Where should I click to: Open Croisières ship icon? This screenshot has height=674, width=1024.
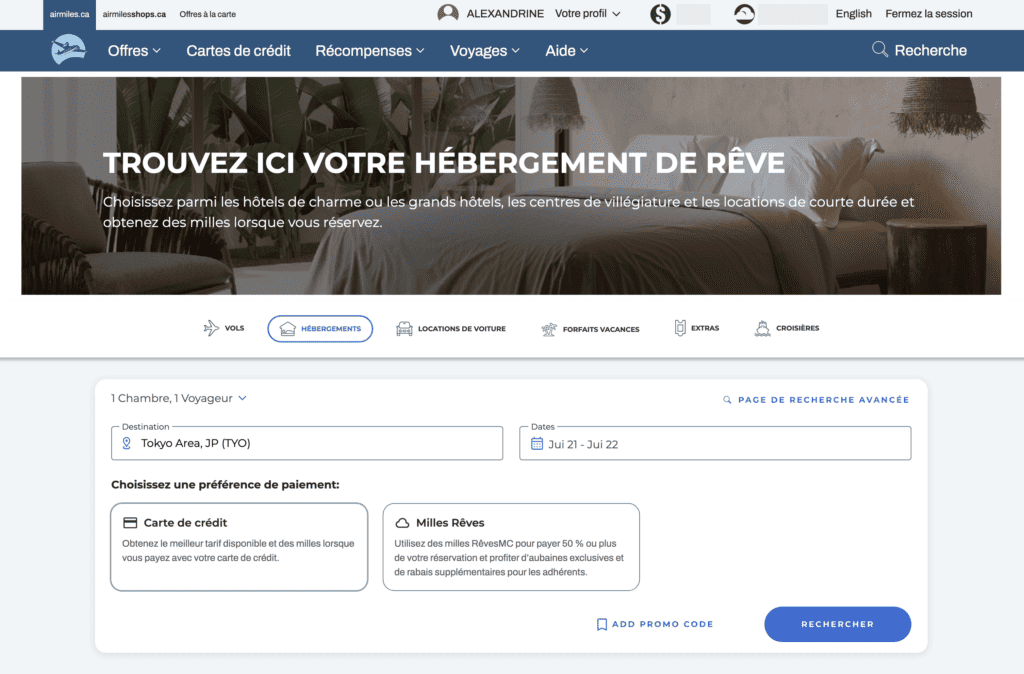click(x=760, y=327)
